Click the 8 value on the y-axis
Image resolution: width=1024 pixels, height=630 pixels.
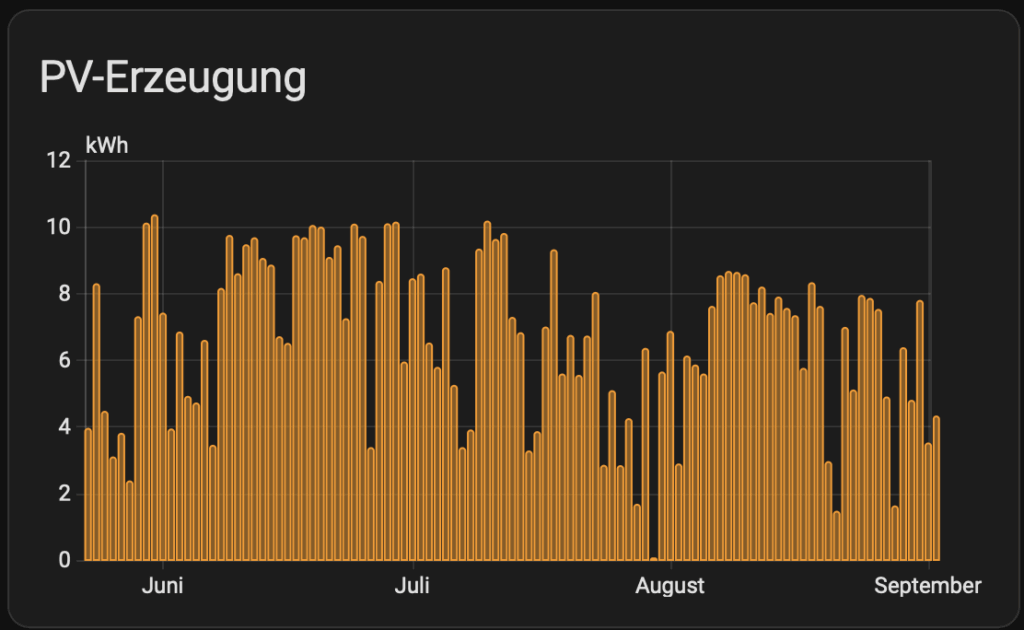63,294
